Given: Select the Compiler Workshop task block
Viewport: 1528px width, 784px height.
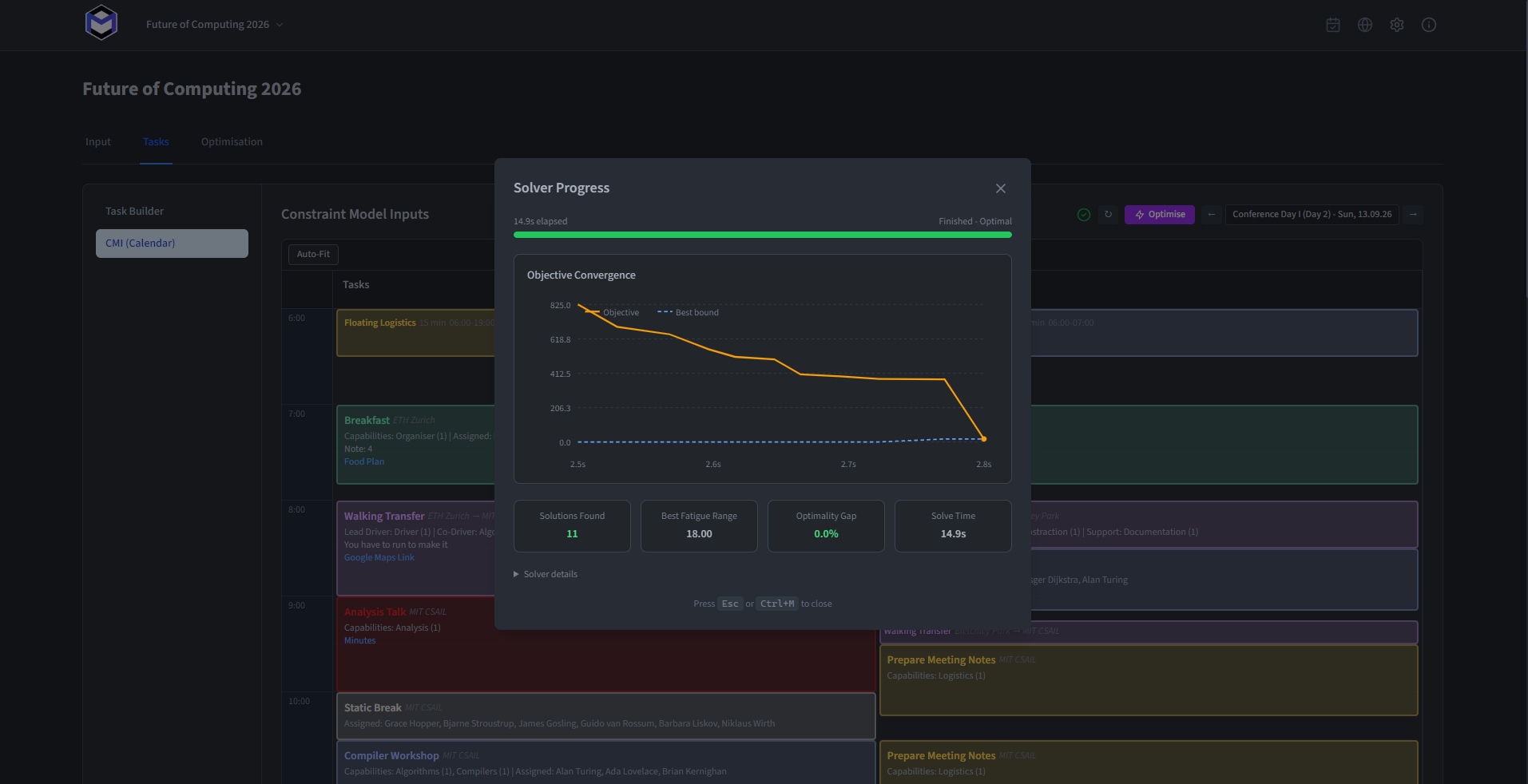Looking at the screenshot, I should (606, 762).
